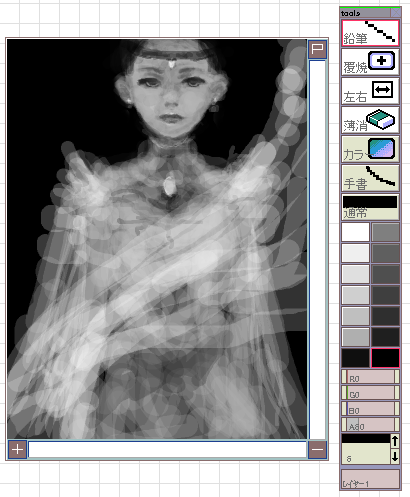Click the minus zoom-out button below canvas
The height and width of the screenshot is (497, 410).
click(317, 449)
